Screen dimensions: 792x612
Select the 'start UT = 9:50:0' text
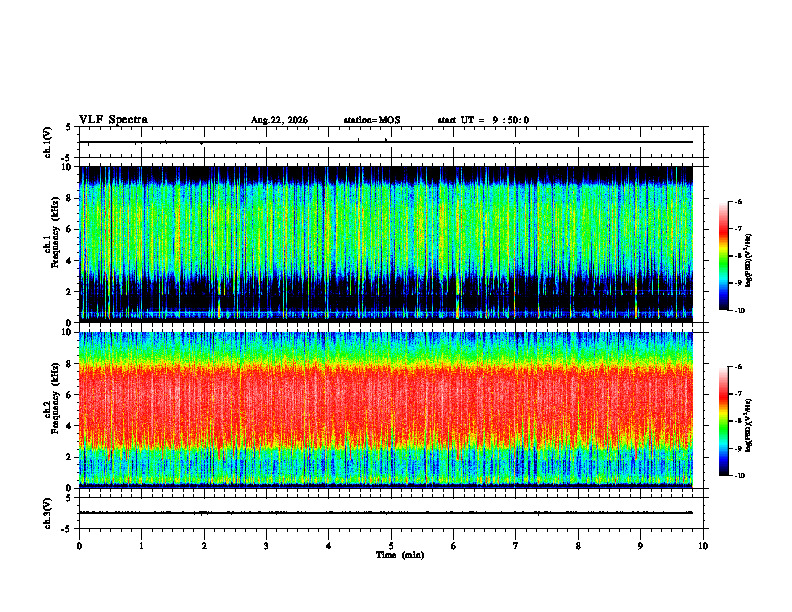pos(483,120)
